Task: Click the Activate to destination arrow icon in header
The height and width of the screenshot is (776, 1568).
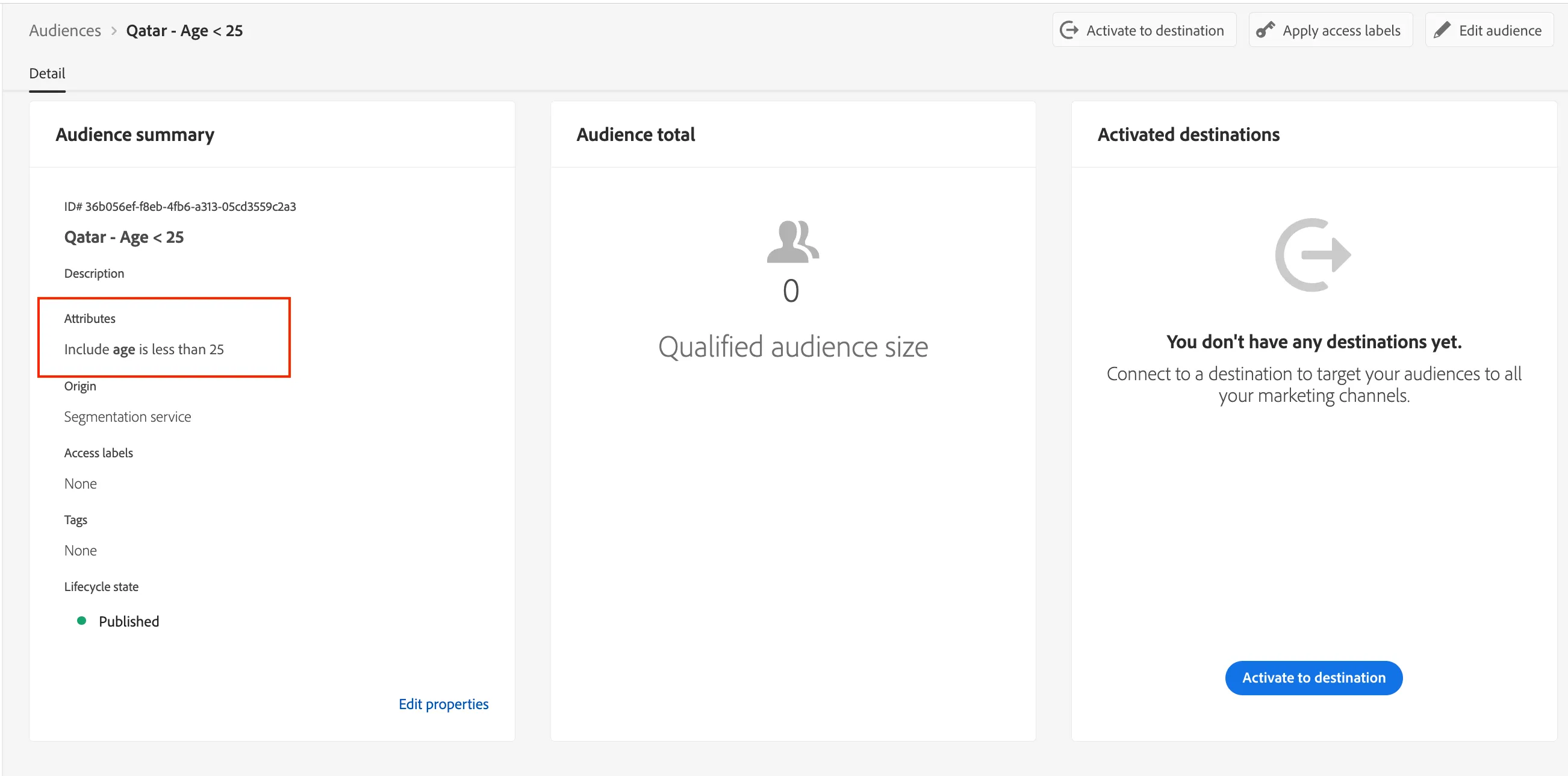Action: tap(1069, 30)
